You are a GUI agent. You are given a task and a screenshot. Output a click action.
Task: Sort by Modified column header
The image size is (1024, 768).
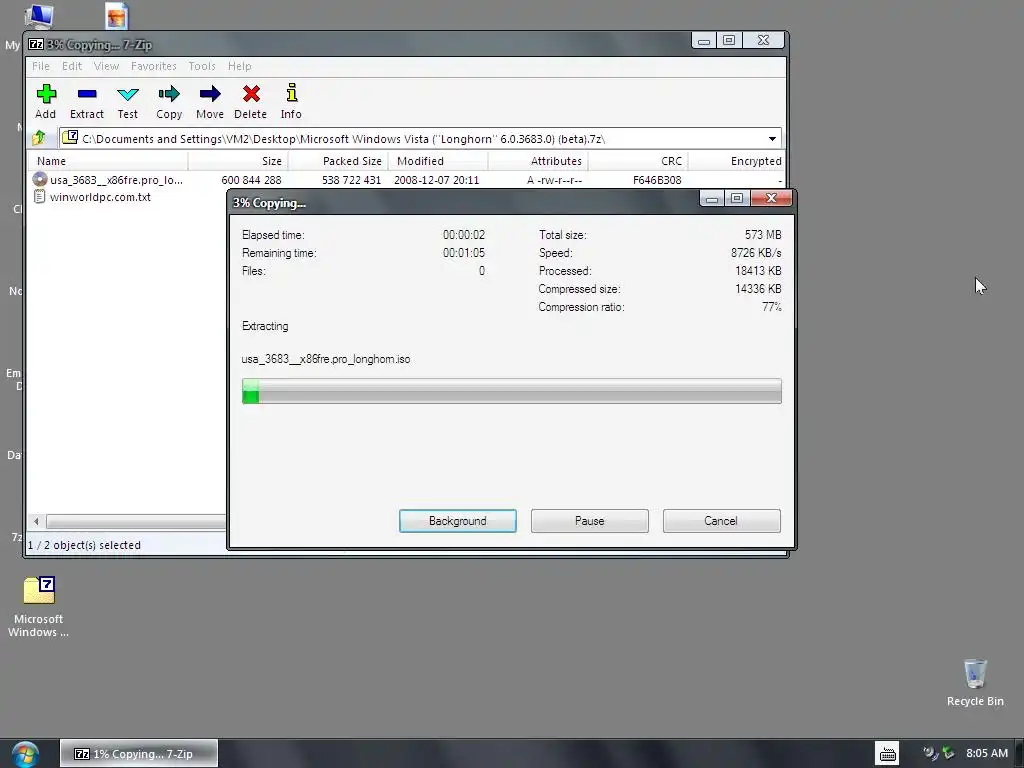click(x=438, y=161)
